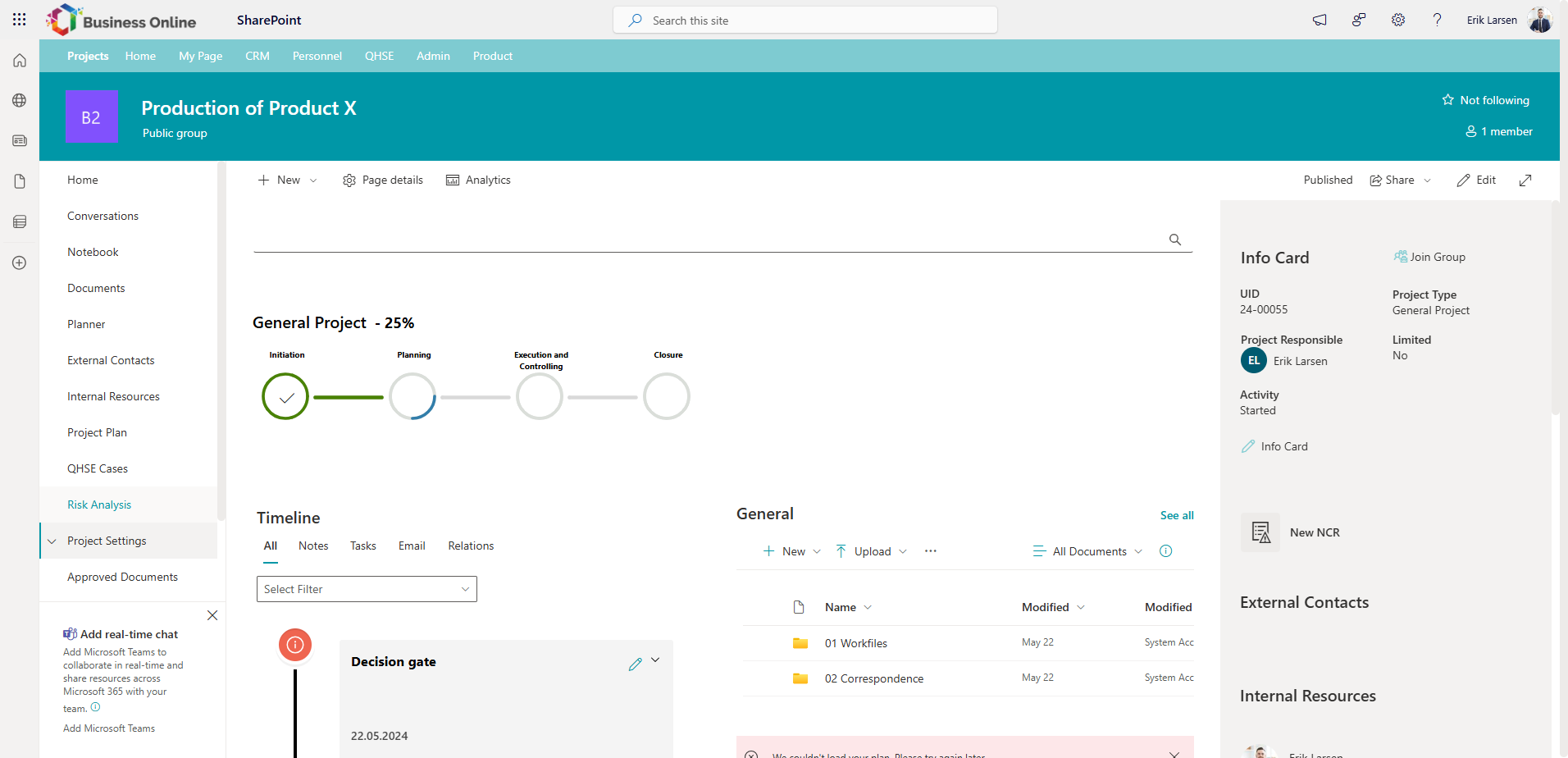This screenshot has height=758, width=1568.
Task: Click the Teams info icon after 'team.'
Action: click(x=95, y=707)
